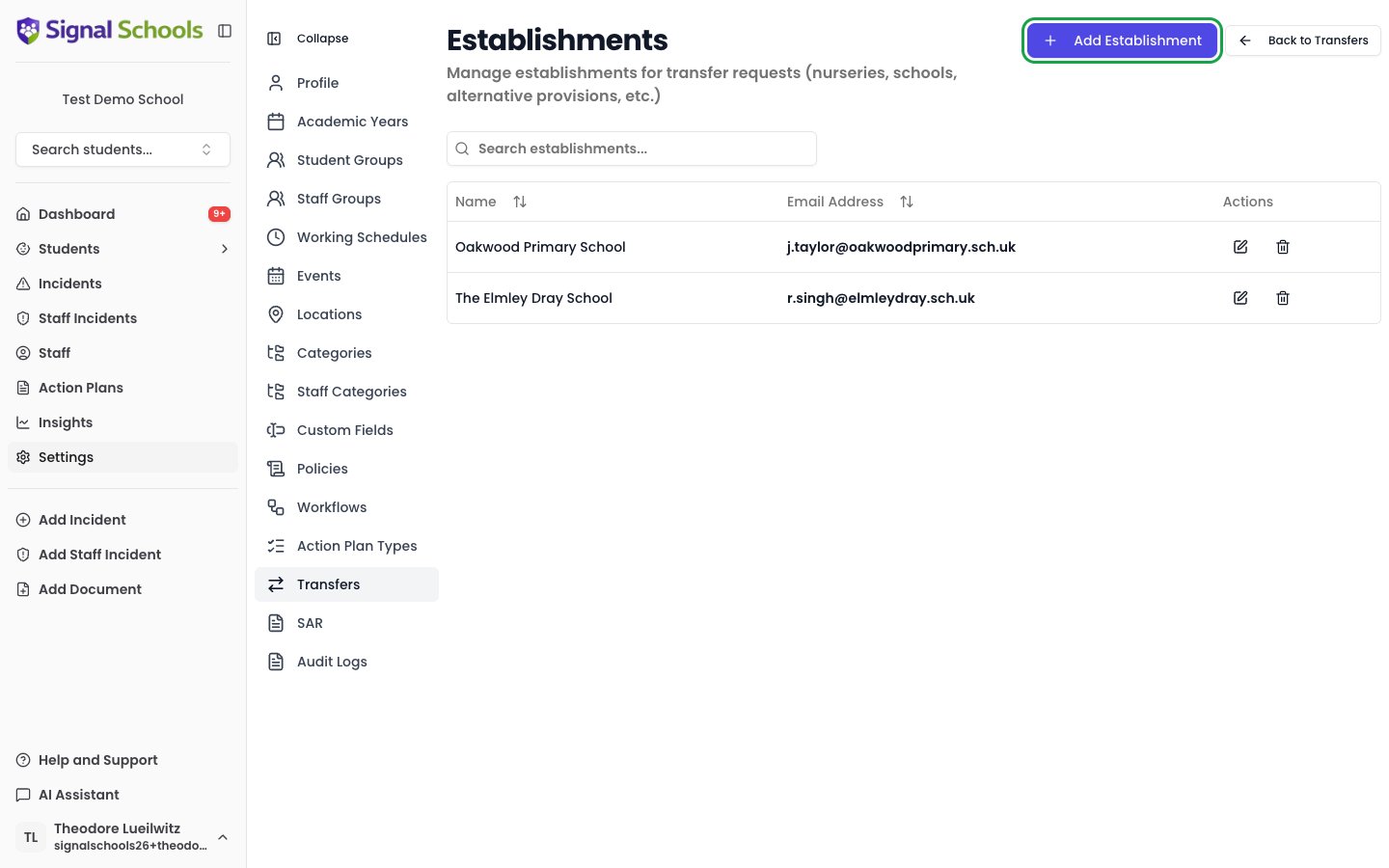Open Audit Logs page

(x=346, y=662)
